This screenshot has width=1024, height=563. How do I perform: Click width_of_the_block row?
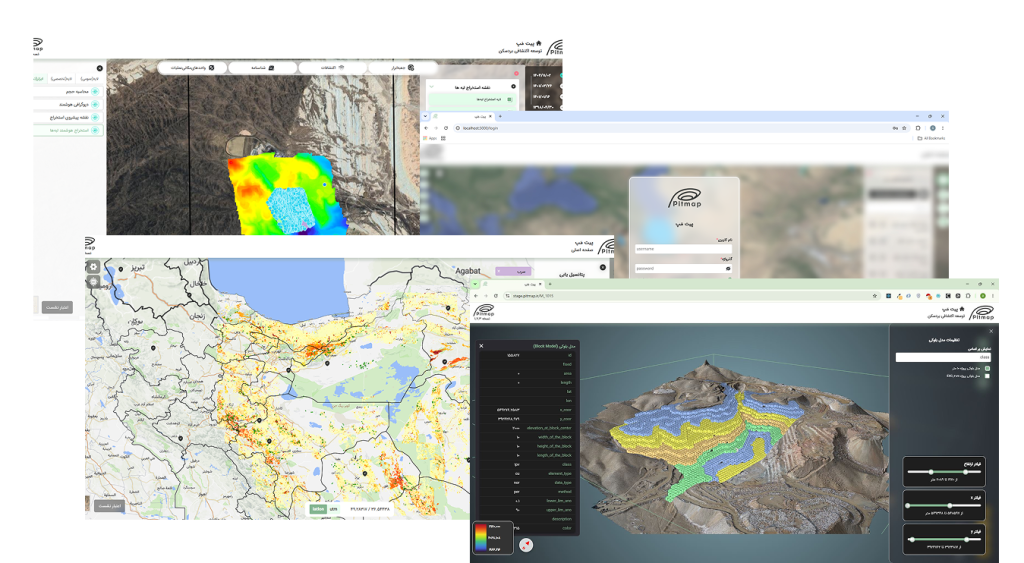526,437
